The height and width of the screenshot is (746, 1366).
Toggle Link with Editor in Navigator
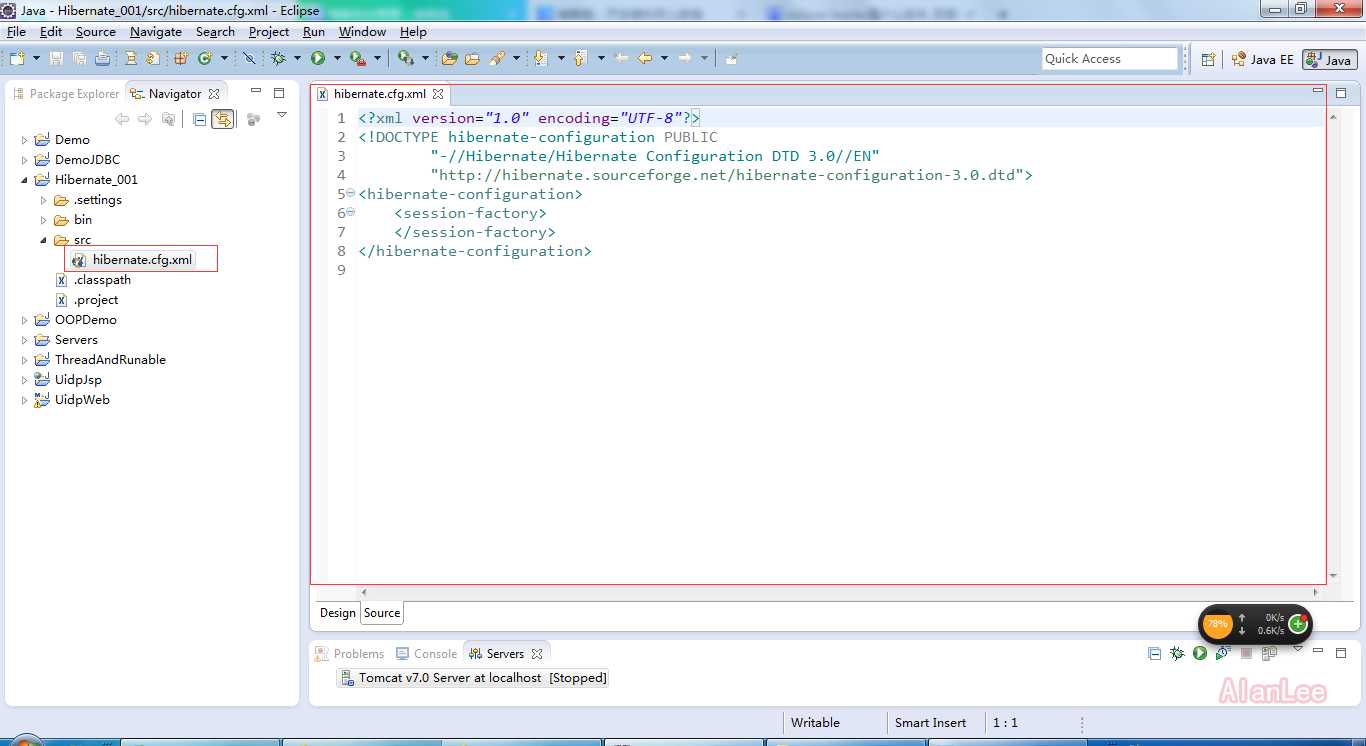pos(222,119)
